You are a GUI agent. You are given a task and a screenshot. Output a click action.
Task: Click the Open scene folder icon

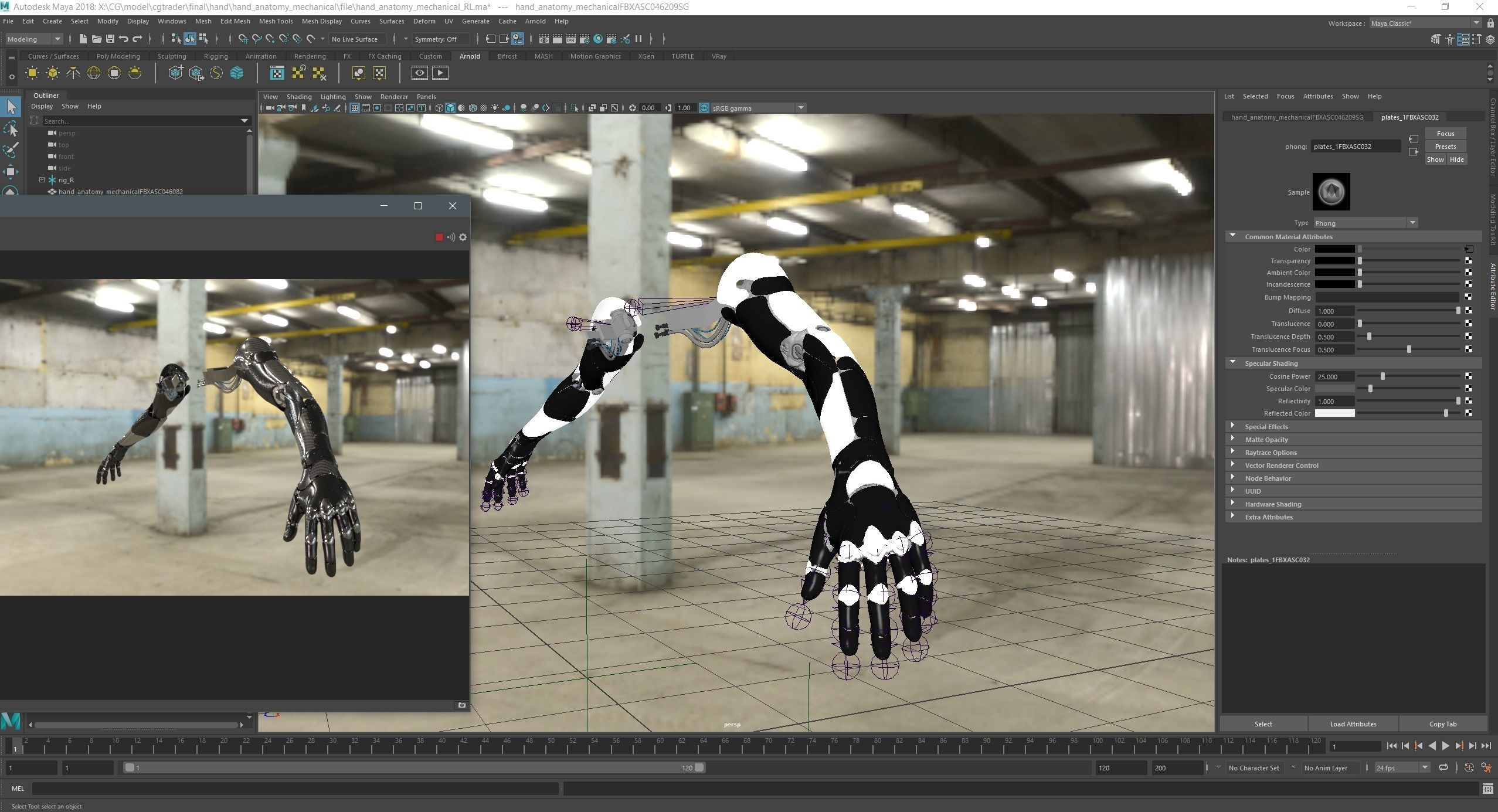(x=96, y=39)
